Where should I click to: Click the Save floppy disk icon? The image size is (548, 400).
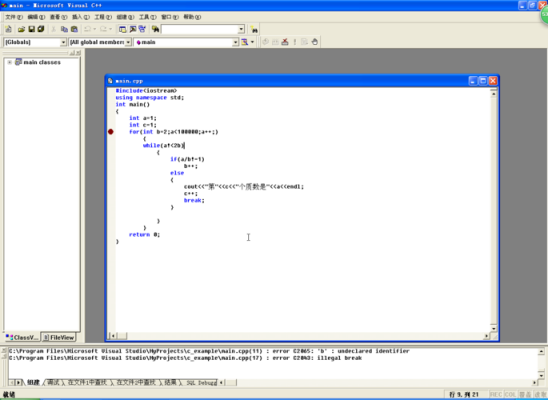(31, 29)
